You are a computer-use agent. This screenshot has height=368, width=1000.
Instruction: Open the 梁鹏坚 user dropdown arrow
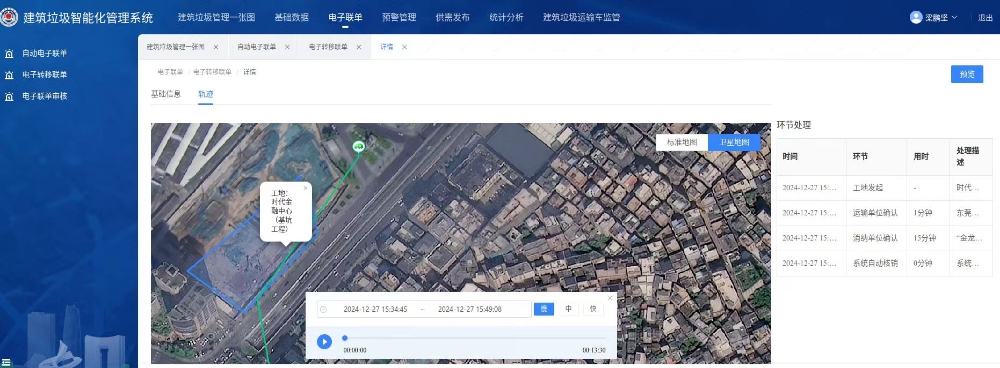click(955, 18)
